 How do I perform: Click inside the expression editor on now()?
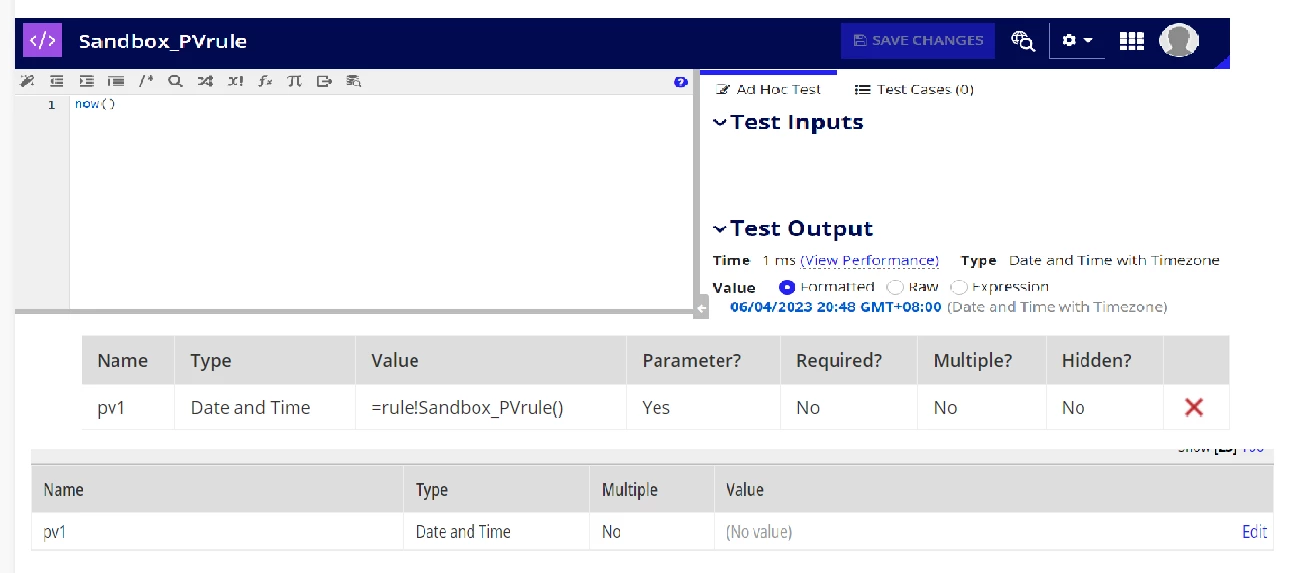(95, 104)
